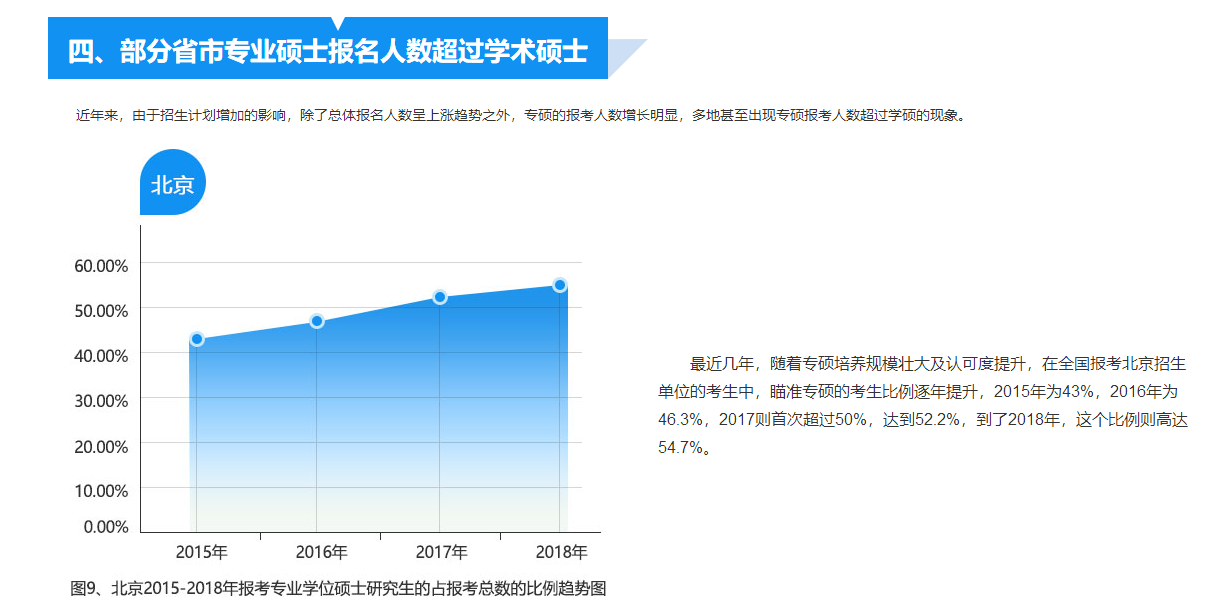Select the 2018 data point marker
Viewport: 1230px width, 610px height.
pos(560,285)
